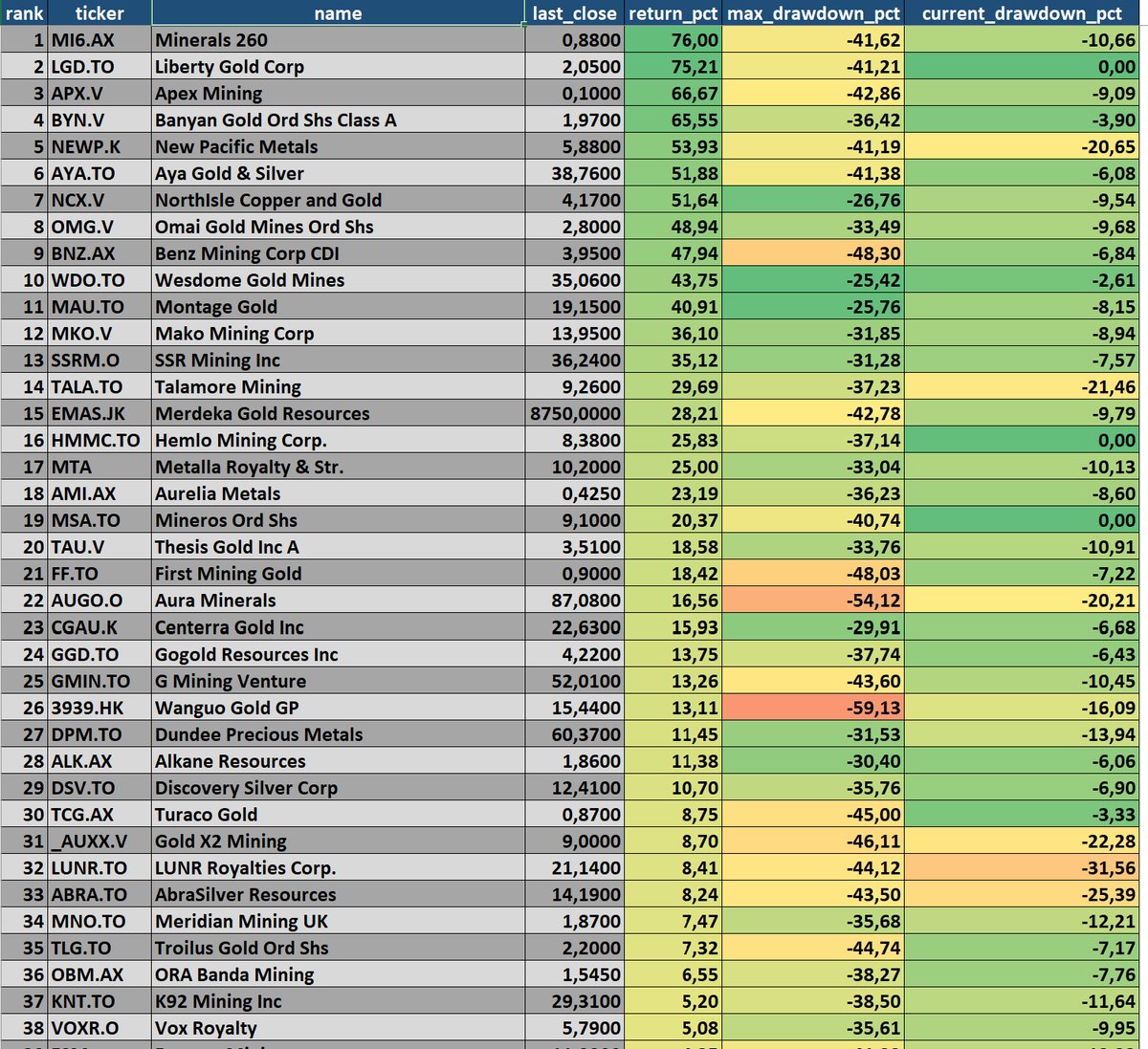
Task: Click ticker cell AMI.AX
Action: pos(99,494)
